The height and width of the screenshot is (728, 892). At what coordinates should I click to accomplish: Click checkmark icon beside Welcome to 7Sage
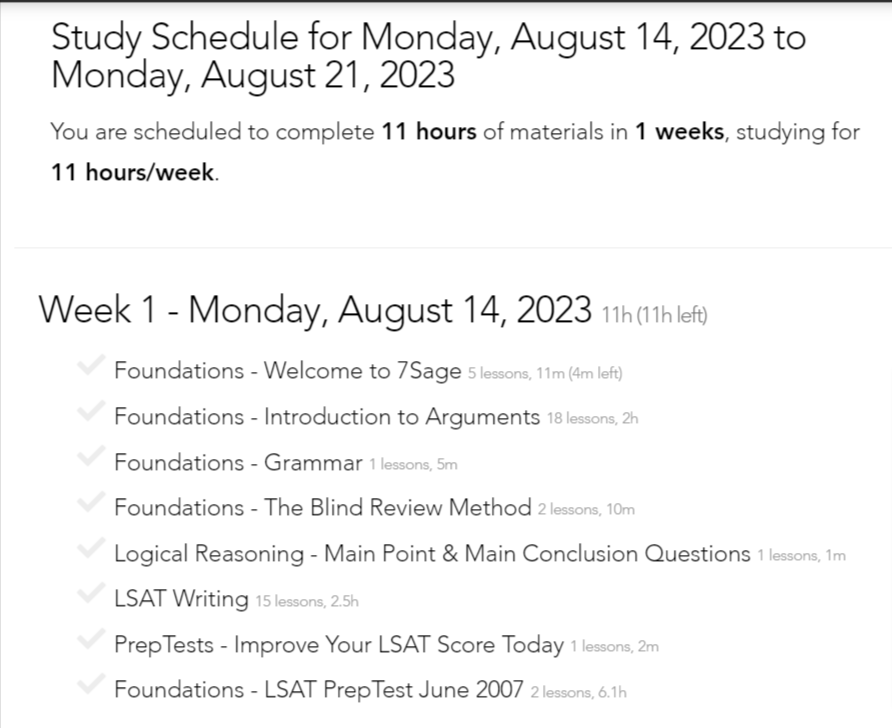pos(91,367)
